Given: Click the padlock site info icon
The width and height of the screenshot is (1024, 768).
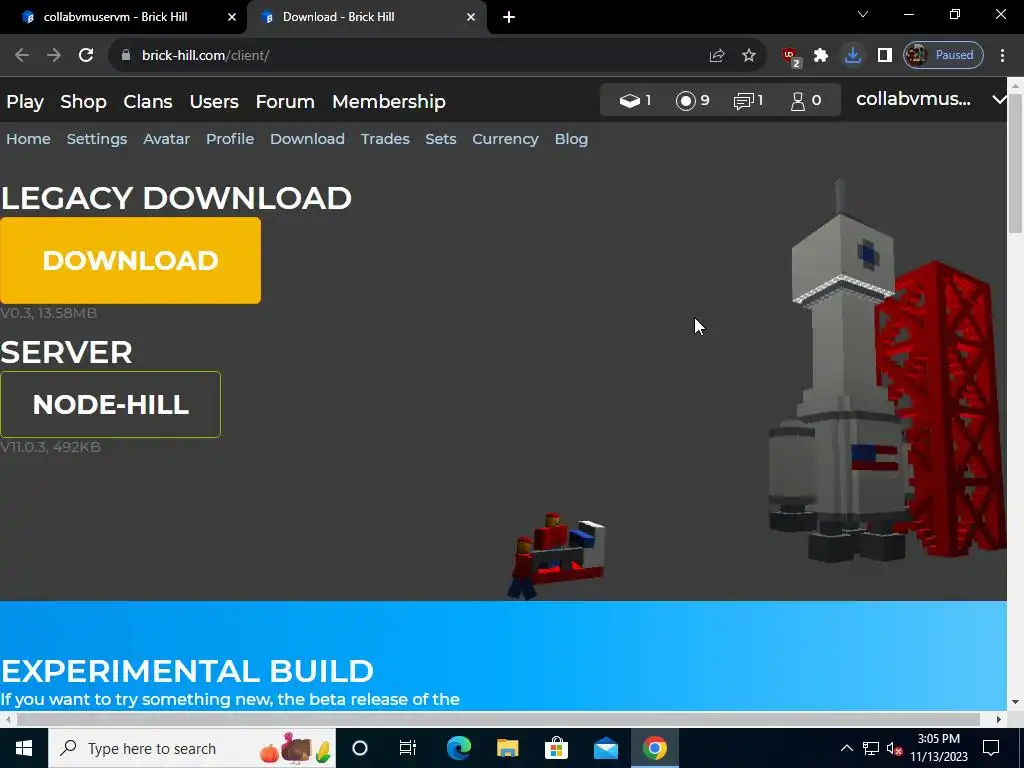Looking at the screenshot, I should click(126, 56).
